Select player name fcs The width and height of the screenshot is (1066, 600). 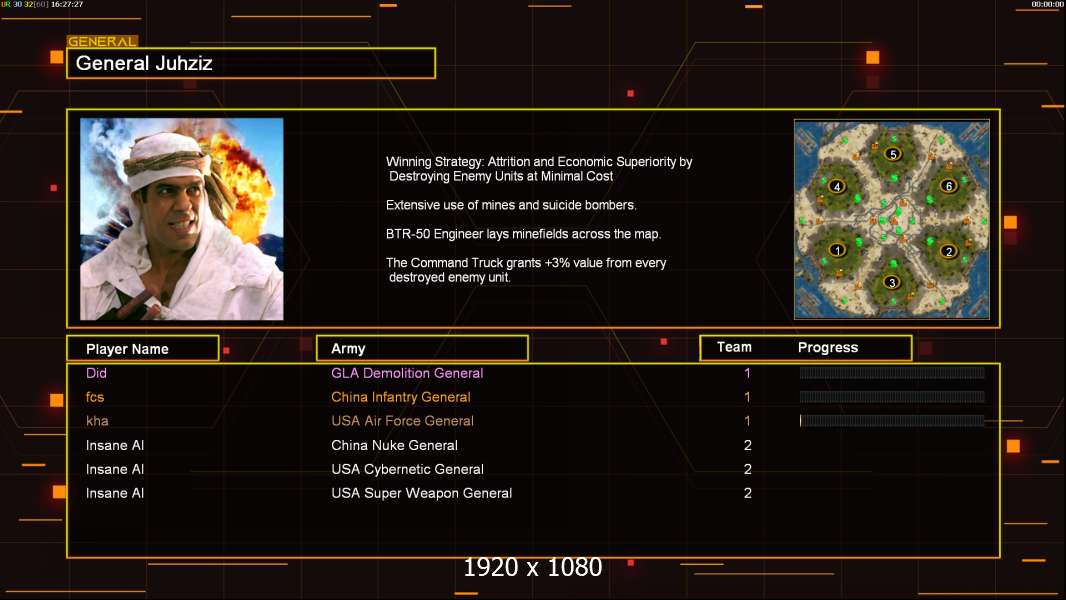[x=94, y=397]
